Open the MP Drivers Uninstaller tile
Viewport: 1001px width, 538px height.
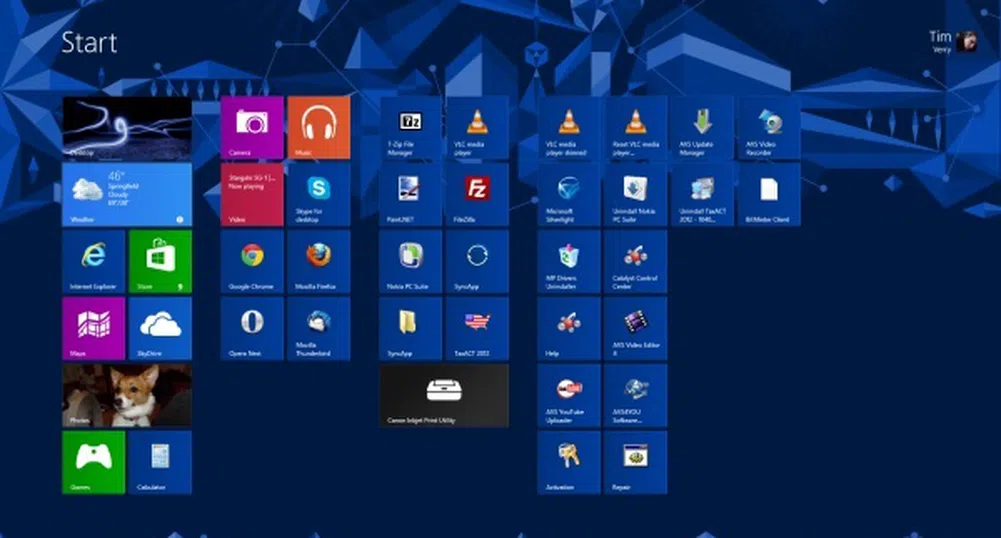tap(569, 262)
